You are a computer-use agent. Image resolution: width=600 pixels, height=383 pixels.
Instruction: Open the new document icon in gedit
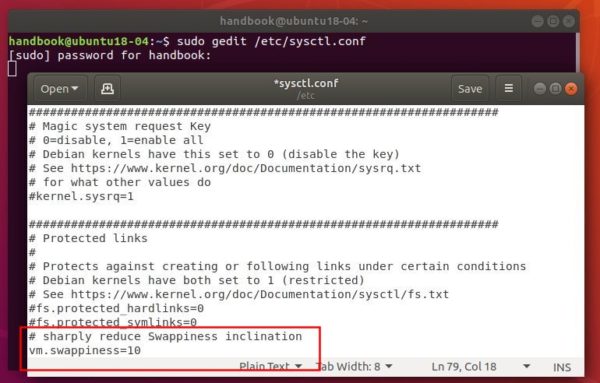point(107,89)
